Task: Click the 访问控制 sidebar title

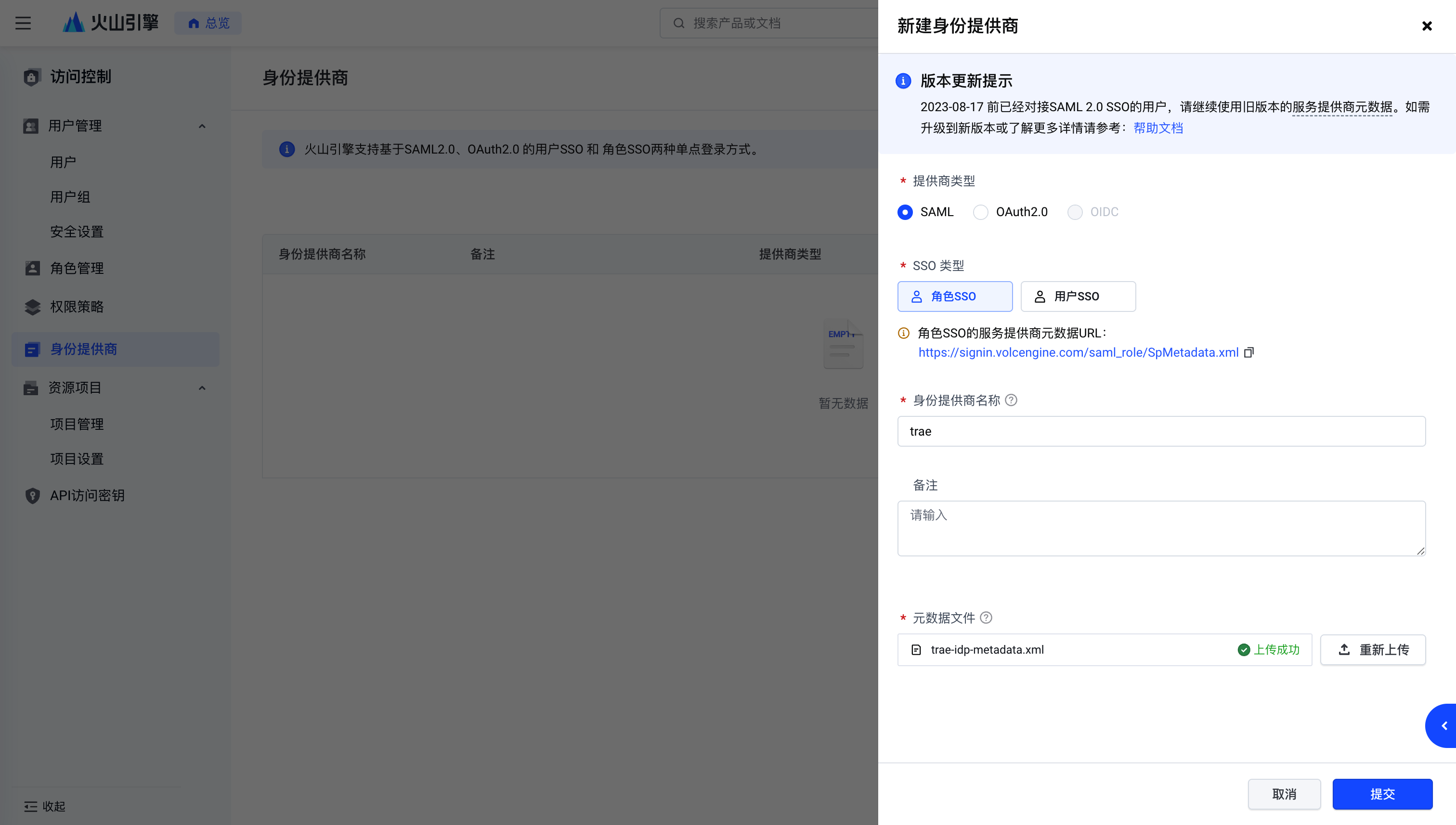Action: coord(81,77)
